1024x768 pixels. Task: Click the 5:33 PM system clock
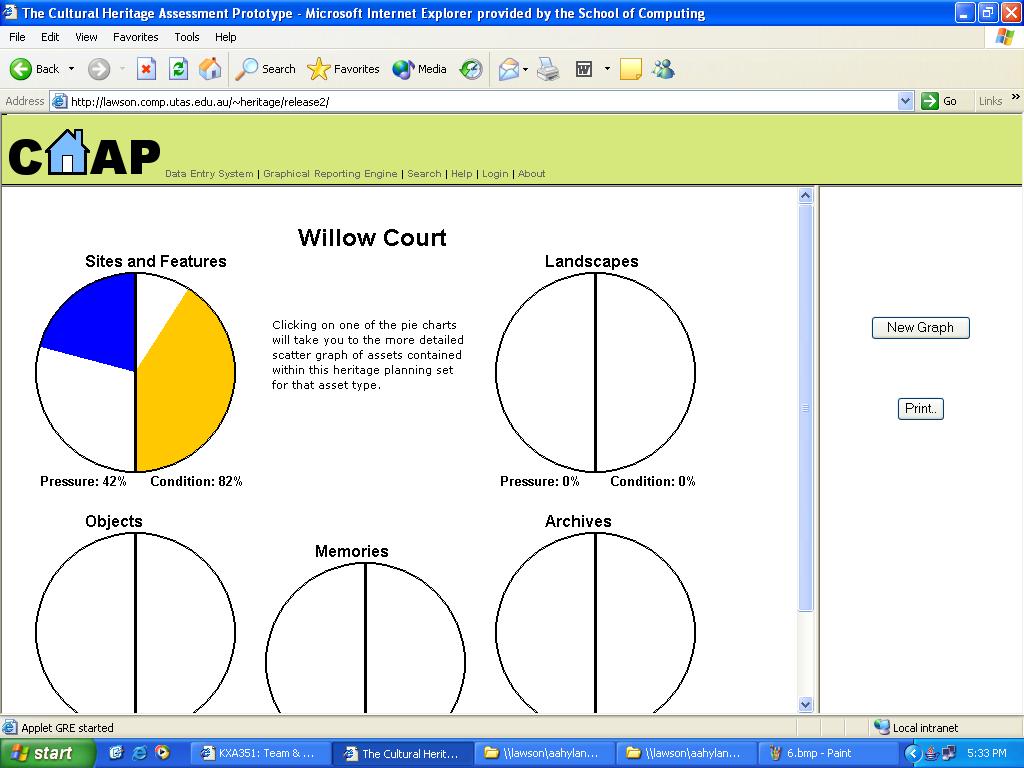[986, 753]
